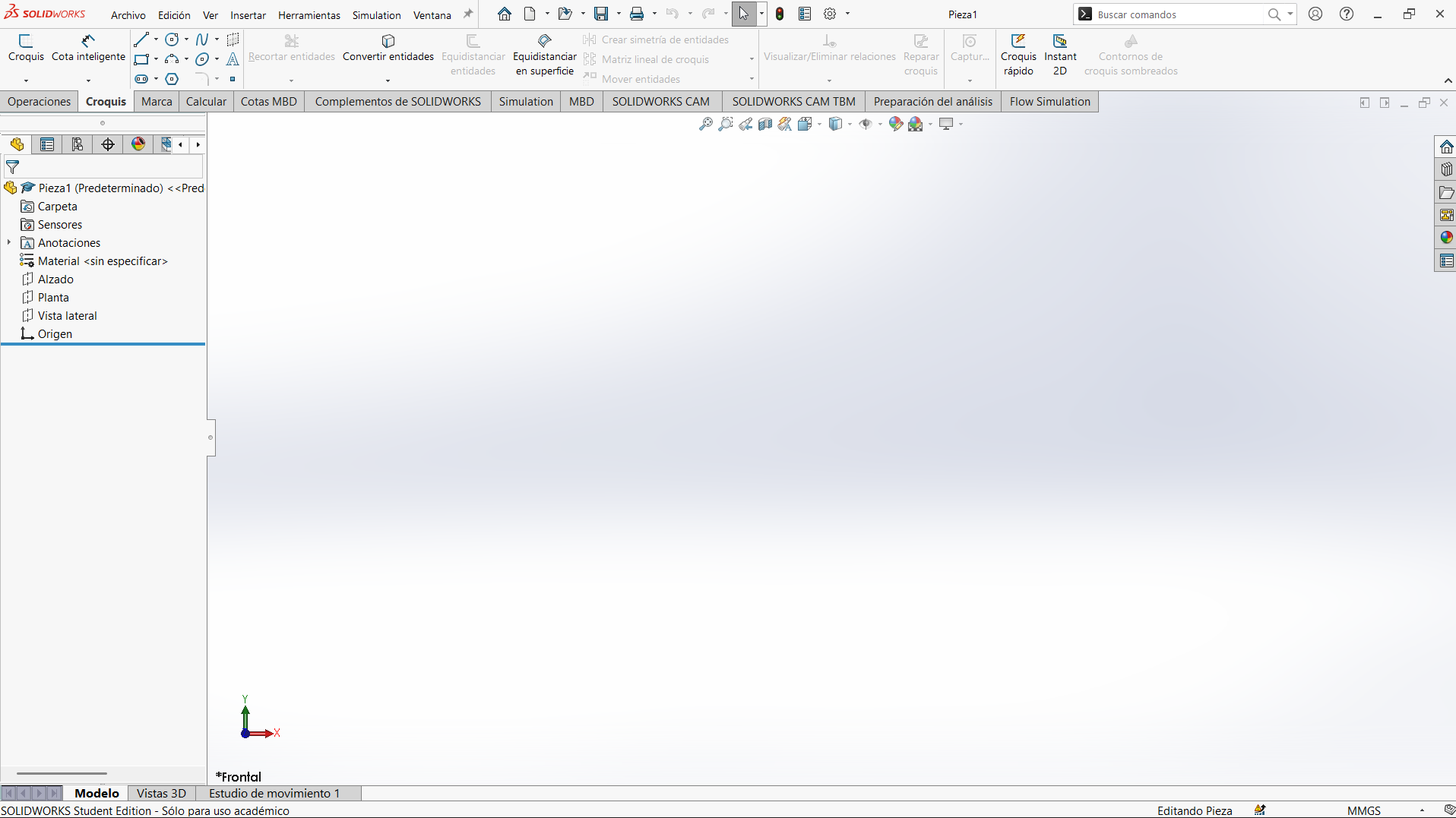Pin the menu bar
The image size is (1456, 818).
click(468, 14)
